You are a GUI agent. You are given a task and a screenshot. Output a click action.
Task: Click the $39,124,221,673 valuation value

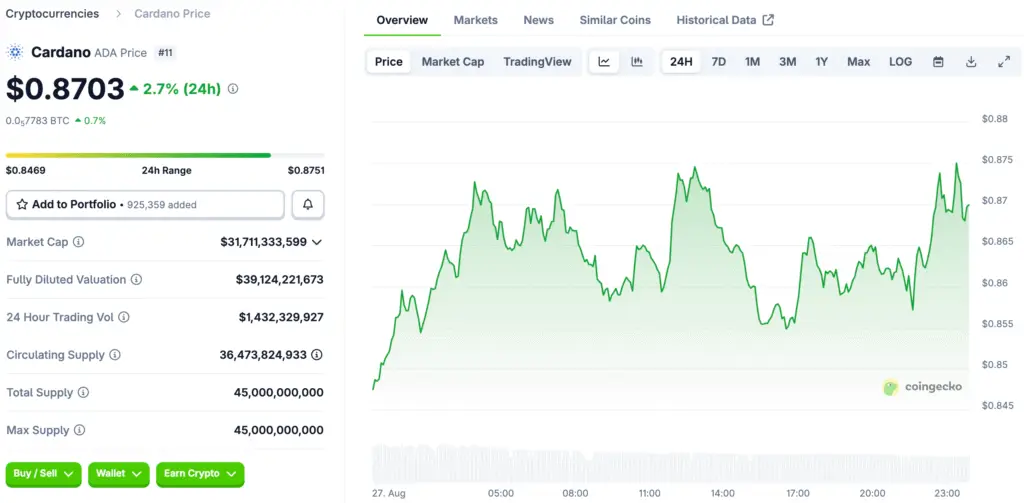tap(280, 280)
